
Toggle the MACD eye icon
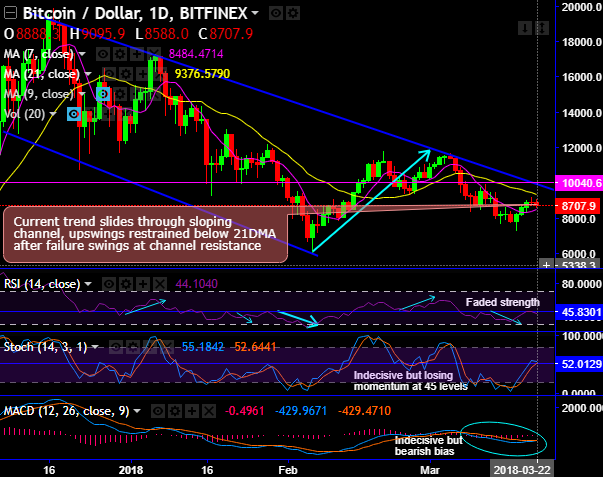158,411
